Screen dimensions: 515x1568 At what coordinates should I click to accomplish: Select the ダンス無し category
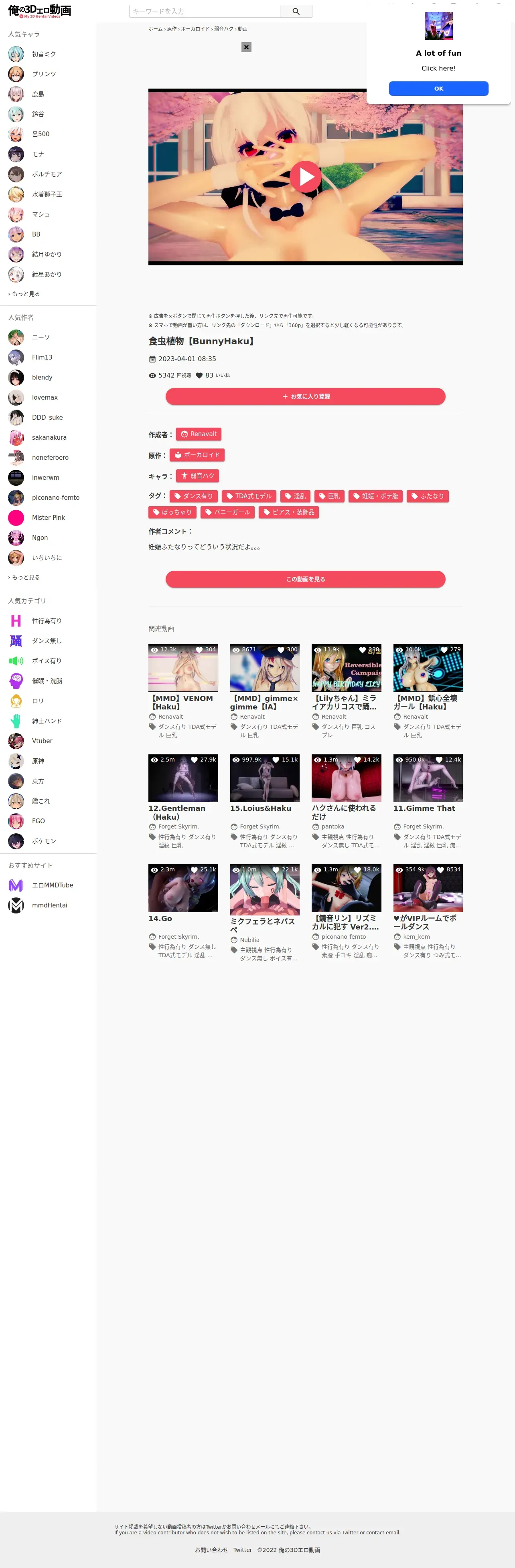pos(46,641)
